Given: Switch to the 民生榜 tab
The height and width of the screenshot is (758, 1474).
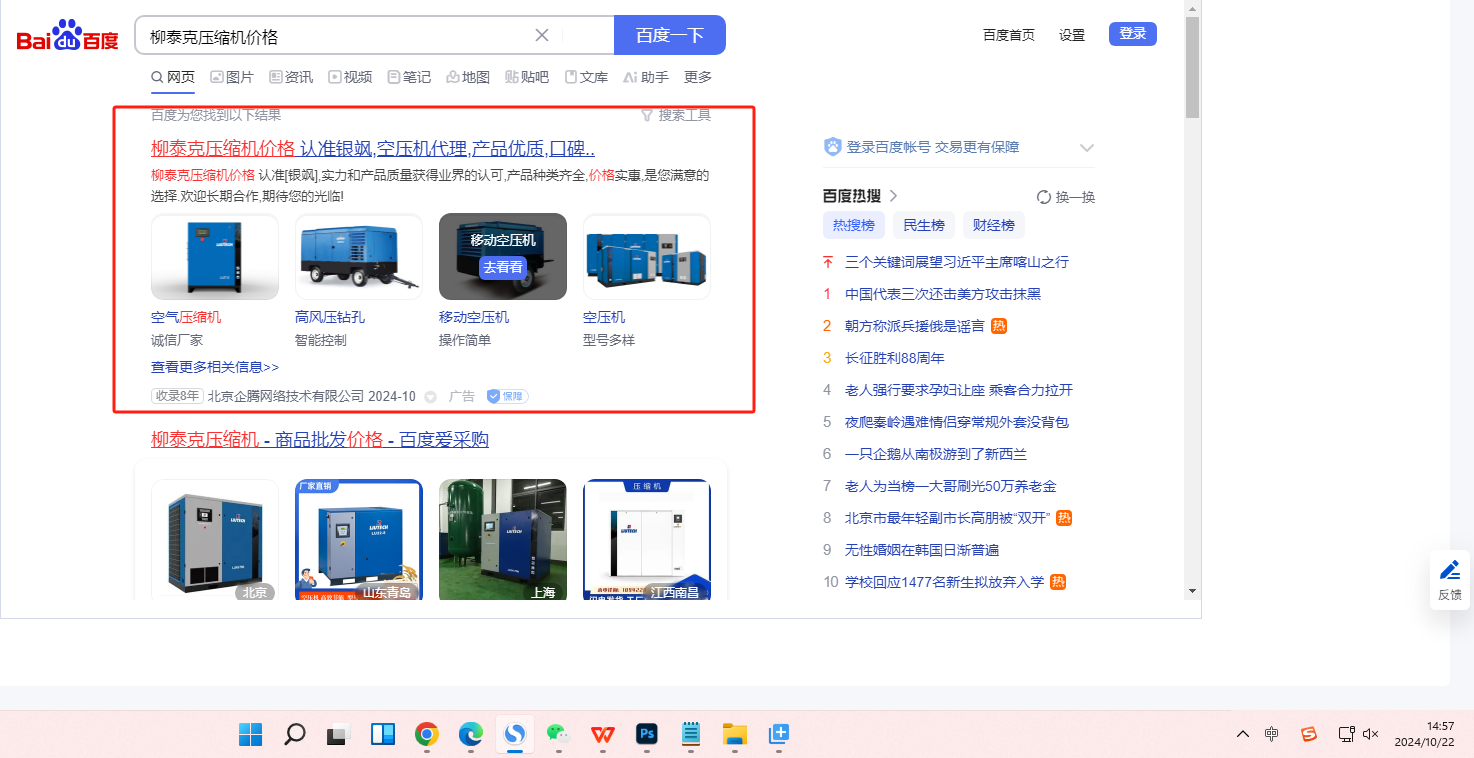Looking at the screenshot, I should coord(924,225).
